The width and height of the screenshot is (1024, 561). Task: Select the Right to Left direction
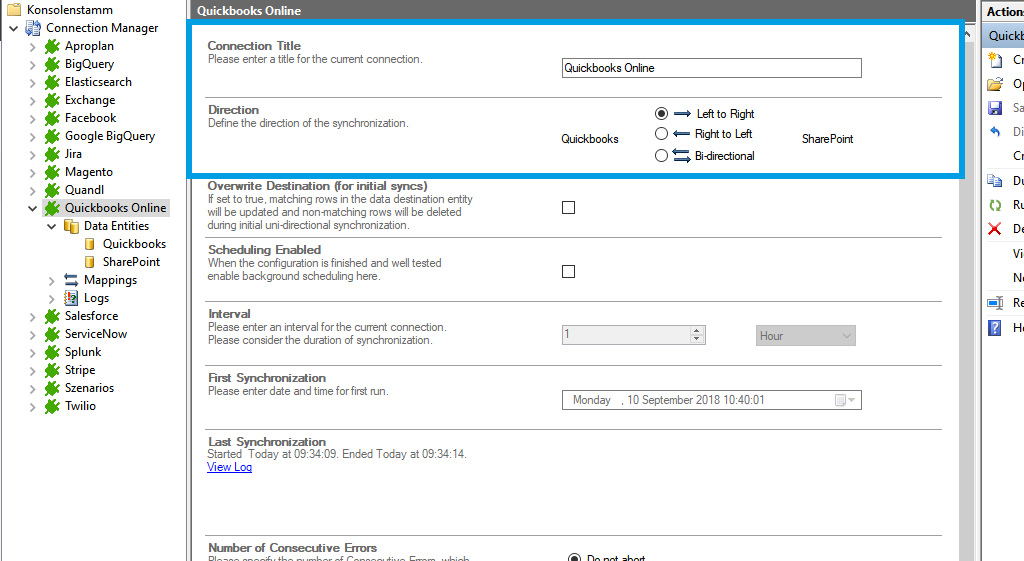pyautogui.click(x=661, y=134)
